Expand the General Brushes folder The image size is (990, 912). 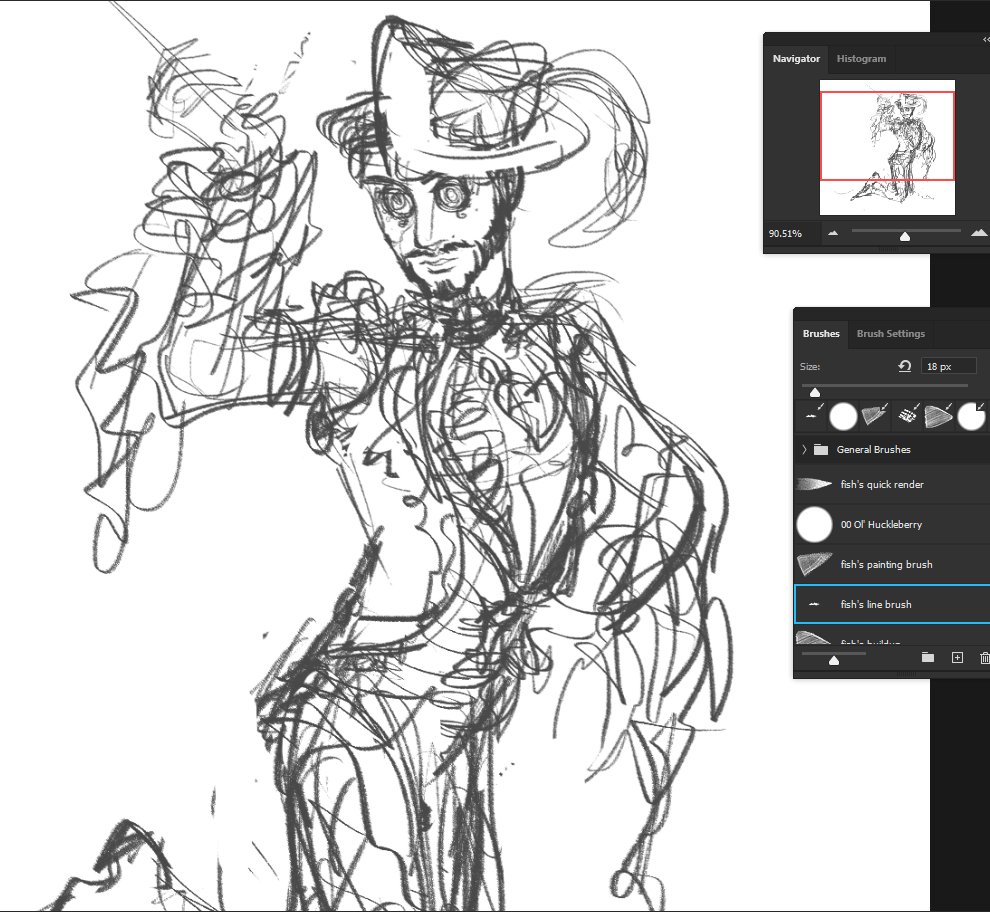tap(804, 450)
